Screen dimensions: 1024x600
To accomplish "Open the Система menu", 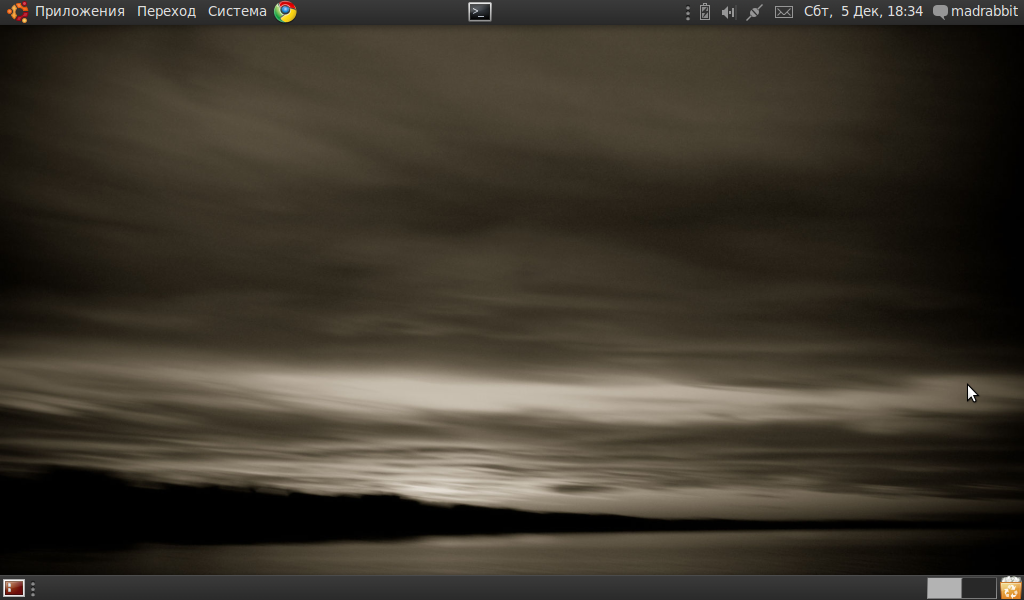I will point(237,12).
